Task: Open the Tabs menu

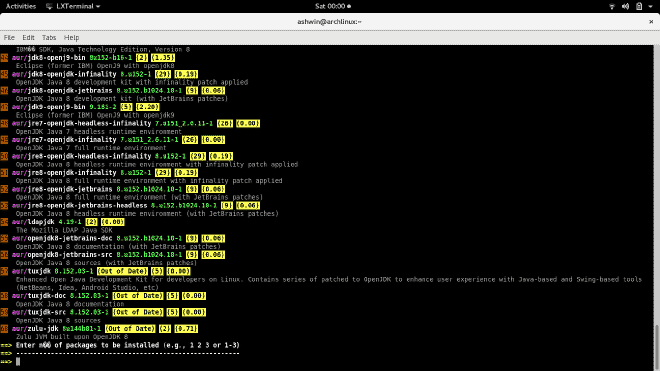Action: (49, 37)
